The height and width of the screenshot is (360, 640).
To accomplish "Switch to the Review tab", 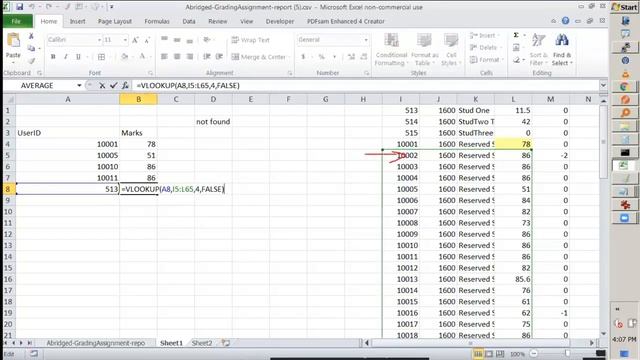I will 218,21.
